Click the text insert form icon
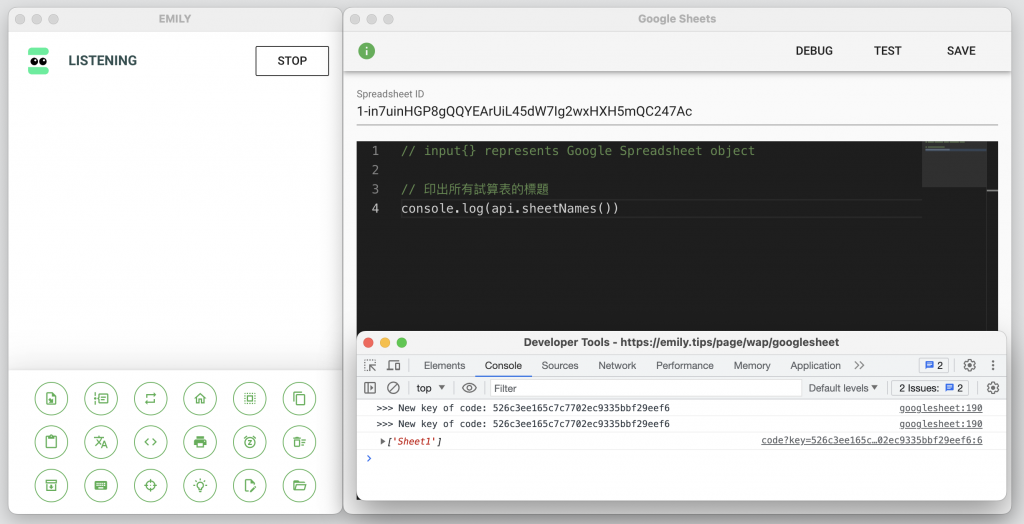1024x524 pixels. point(101,398)
